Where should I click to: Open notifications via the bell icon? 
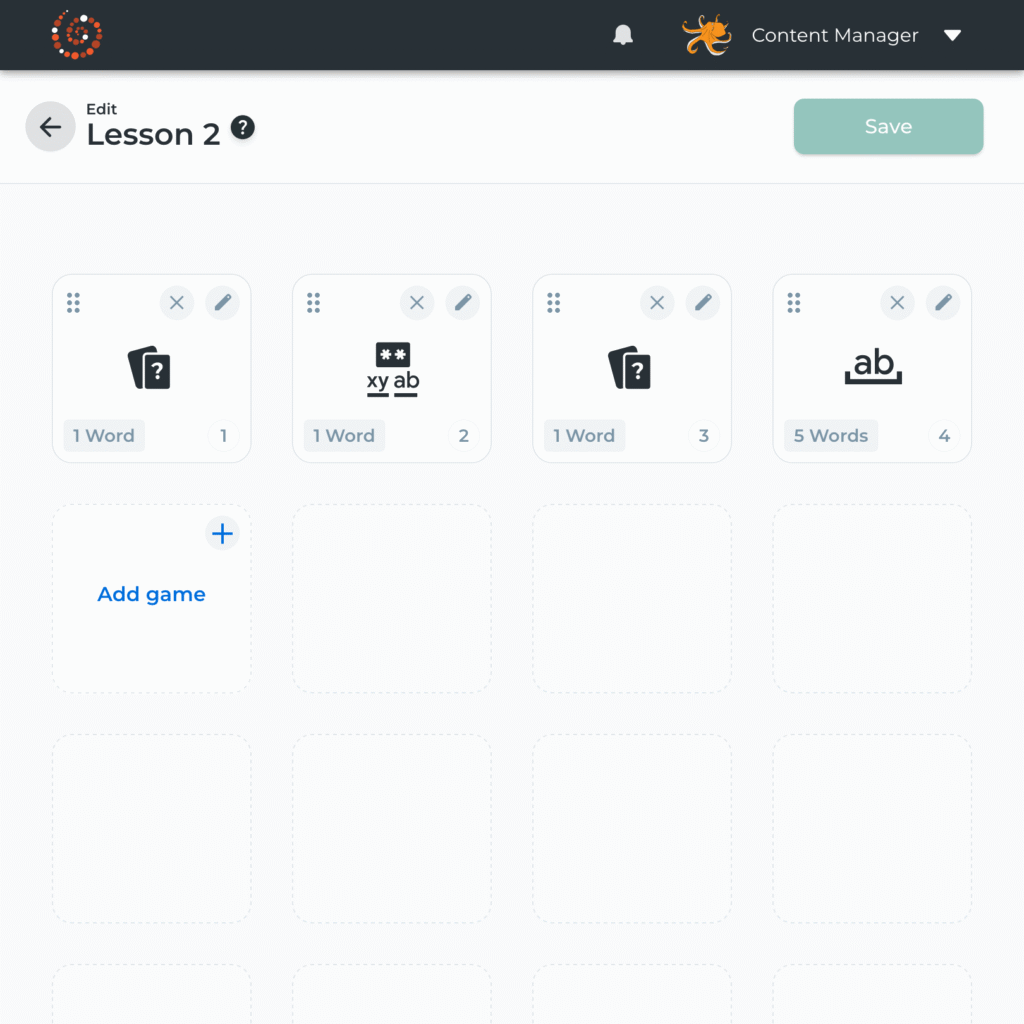[622, 34]
